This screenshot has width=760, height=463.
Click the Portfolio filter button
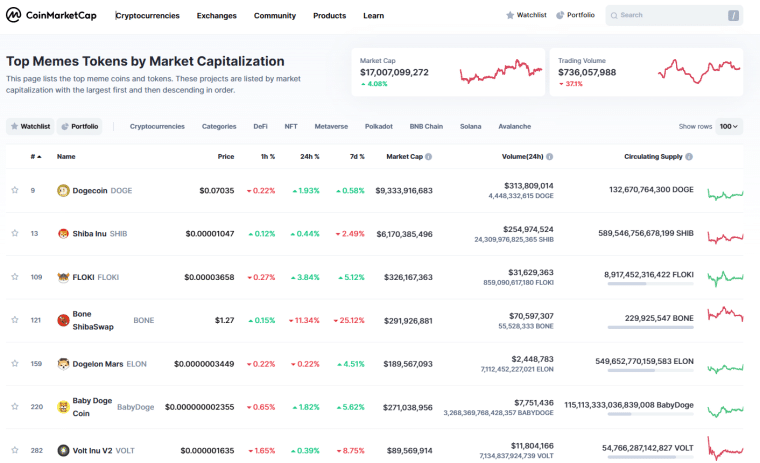pyautogui.click(x=79, y=127)
